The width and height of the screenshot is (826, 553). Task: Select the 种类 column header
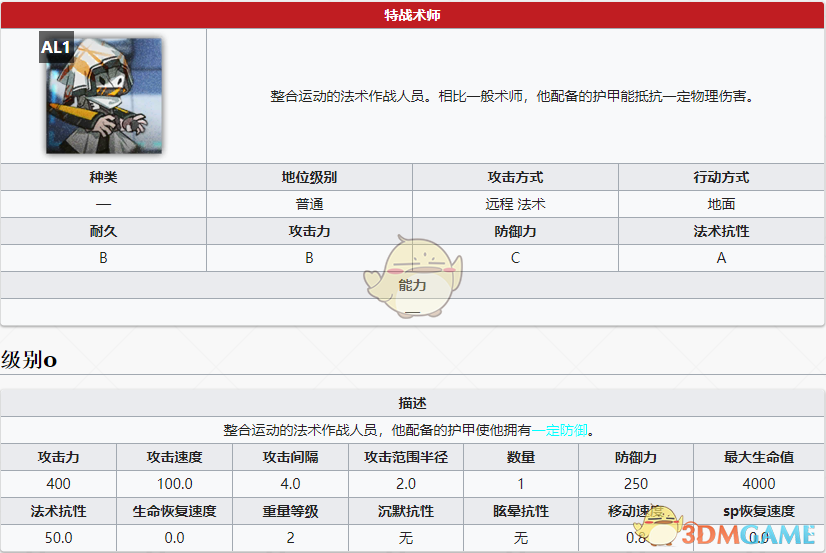pos(103,177)
